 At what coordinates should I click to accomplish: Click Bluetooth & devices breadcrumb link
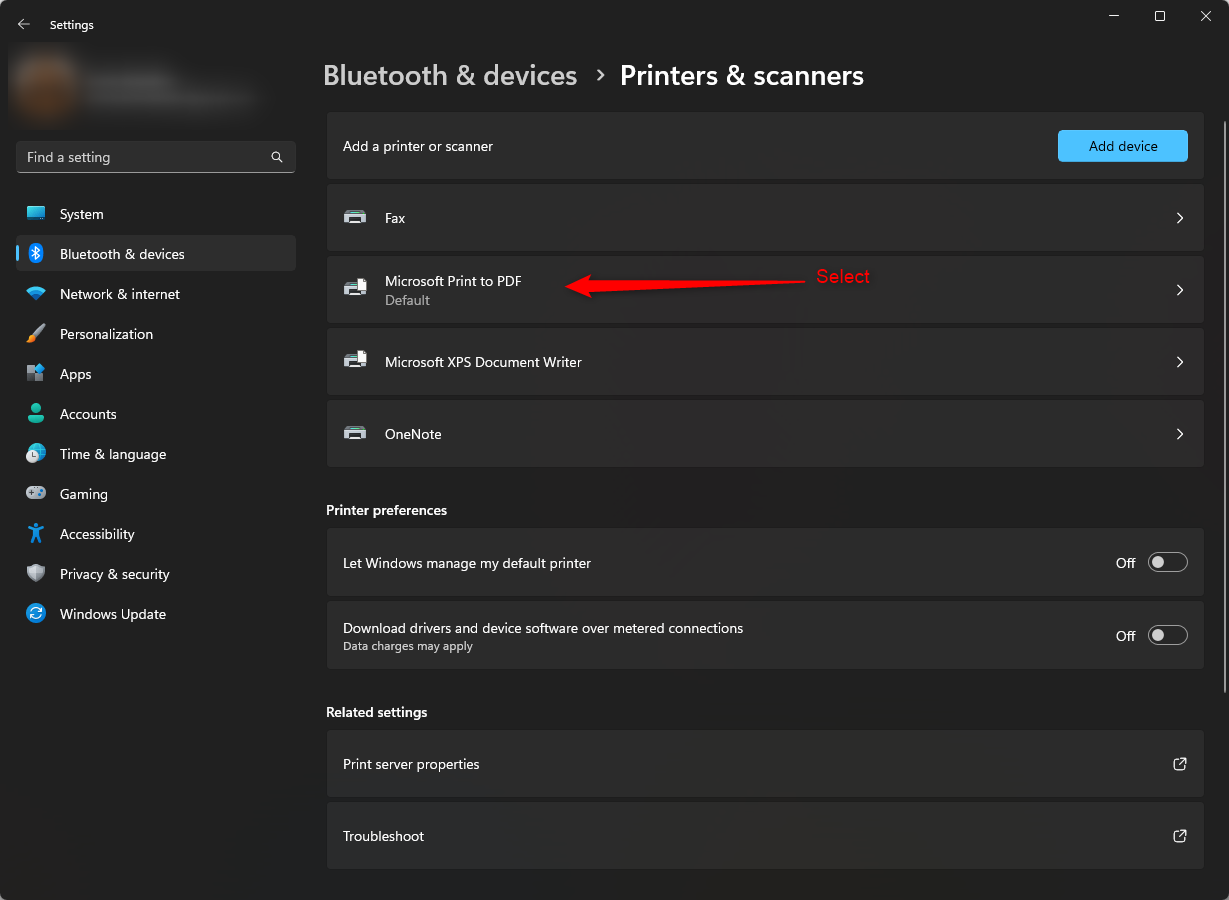coord(450,76)
